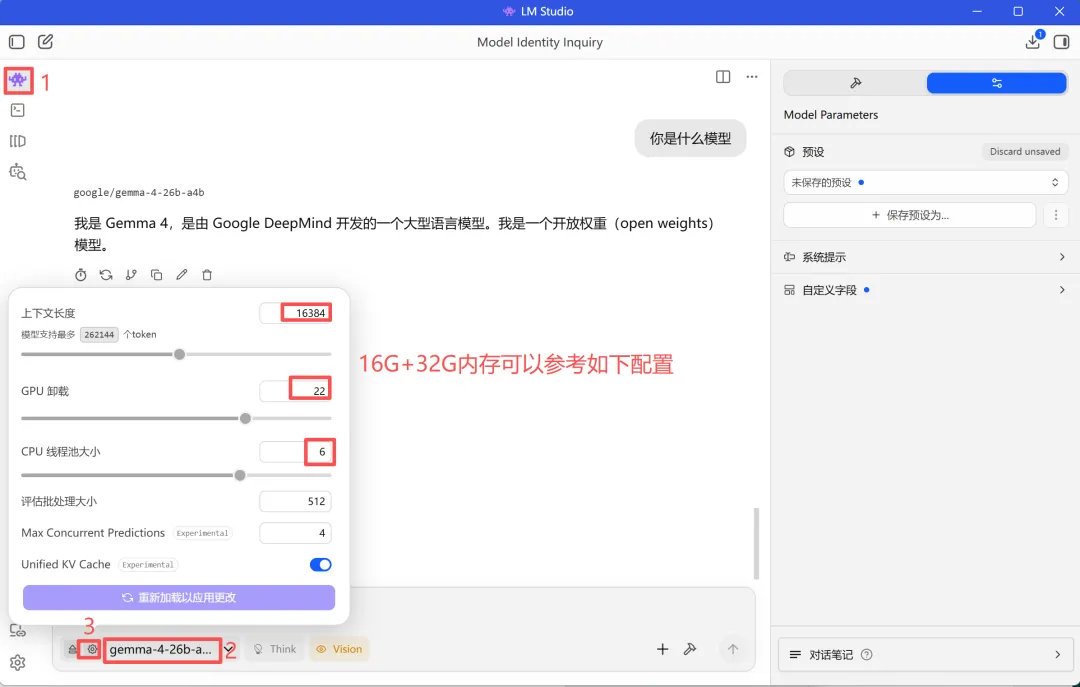Select the gemma-4-26b-a... model selector
Viewport: 1080px width, 687px height.
[x=160, y=649]
